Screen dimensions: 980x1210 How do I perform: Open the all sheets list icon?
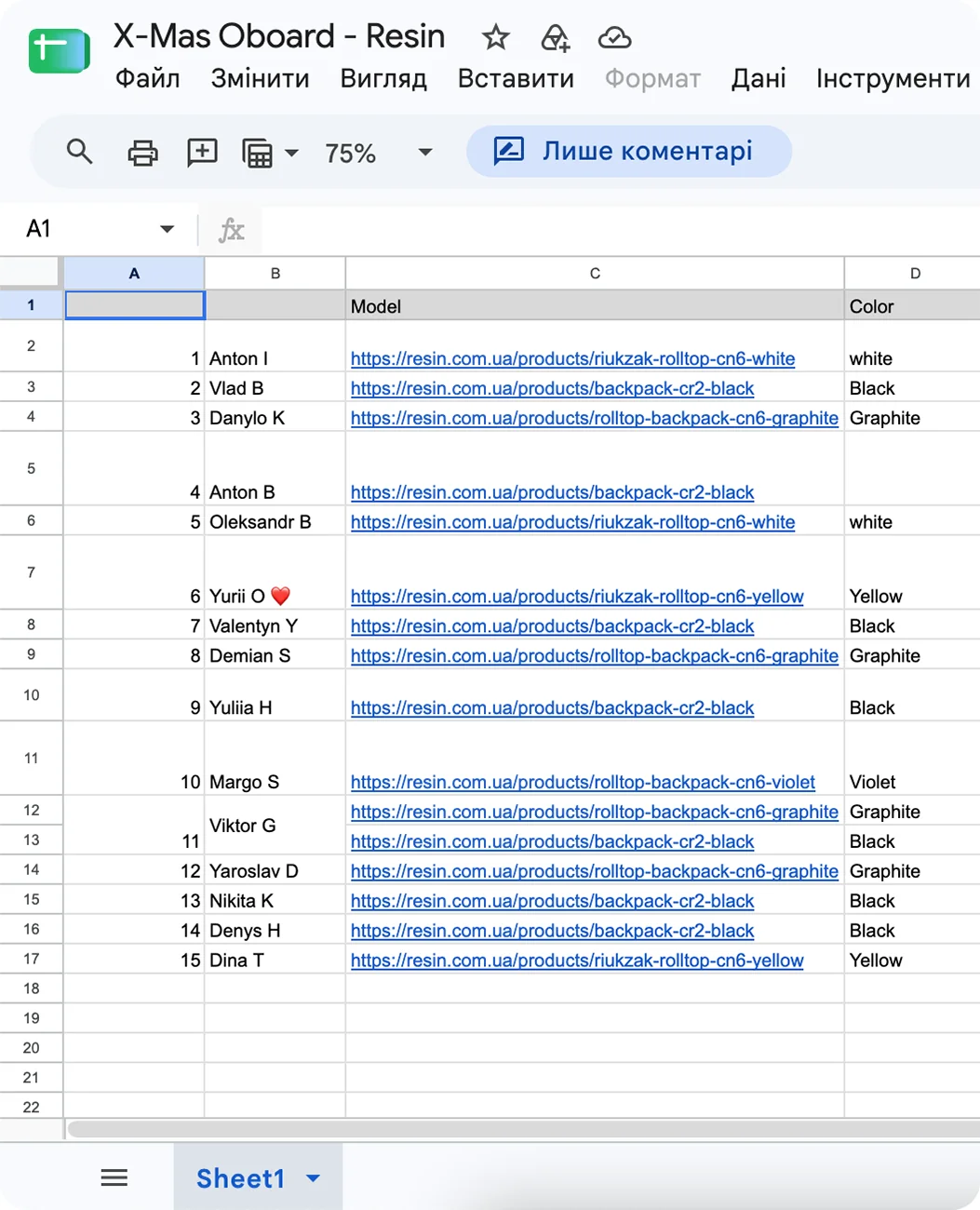[x=114, y=1178]
